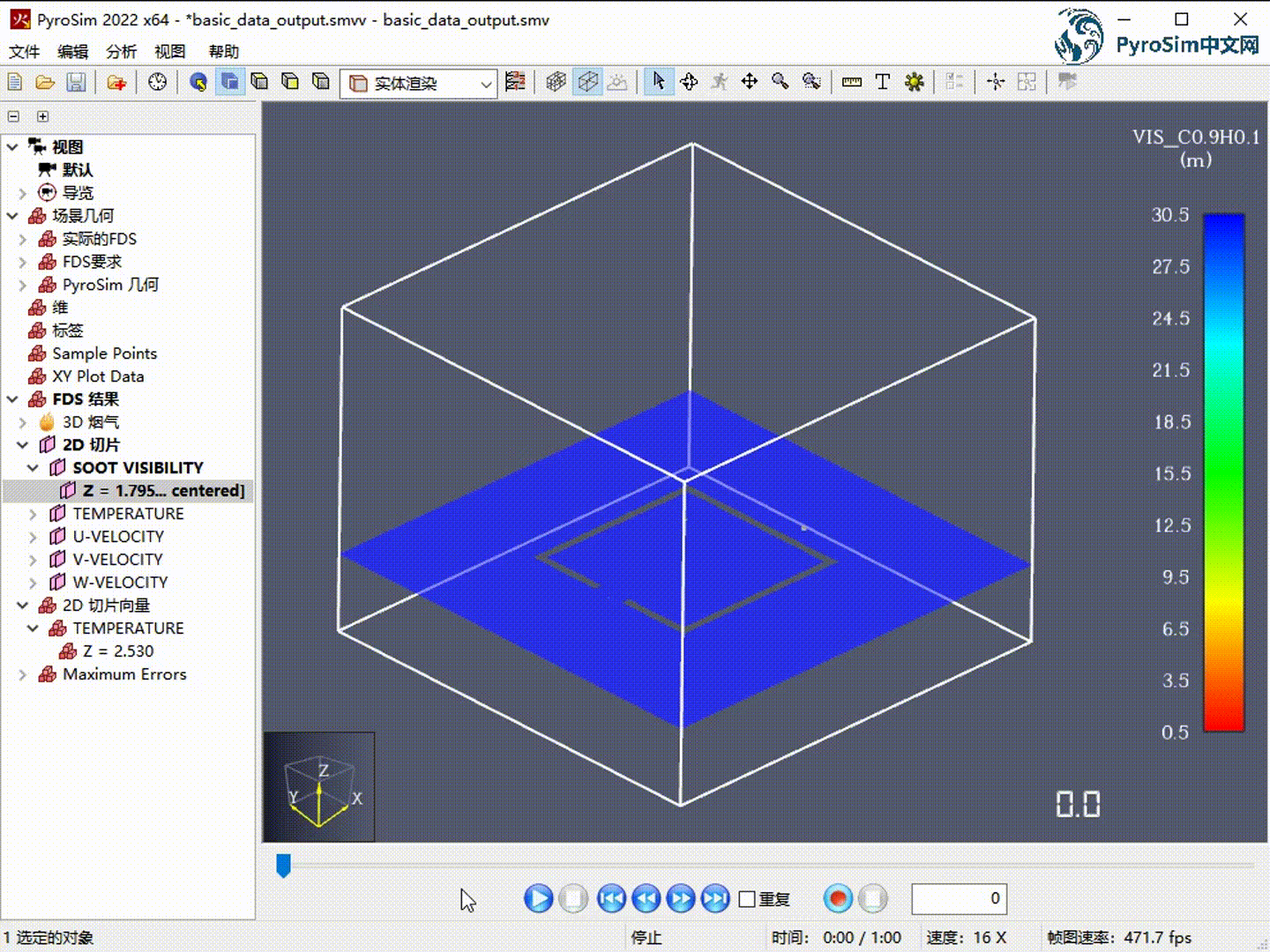This screenshot has width=1270, height=952.
Task: Open the 实体渲染 render mode dropdown
Action: (419, 84)
